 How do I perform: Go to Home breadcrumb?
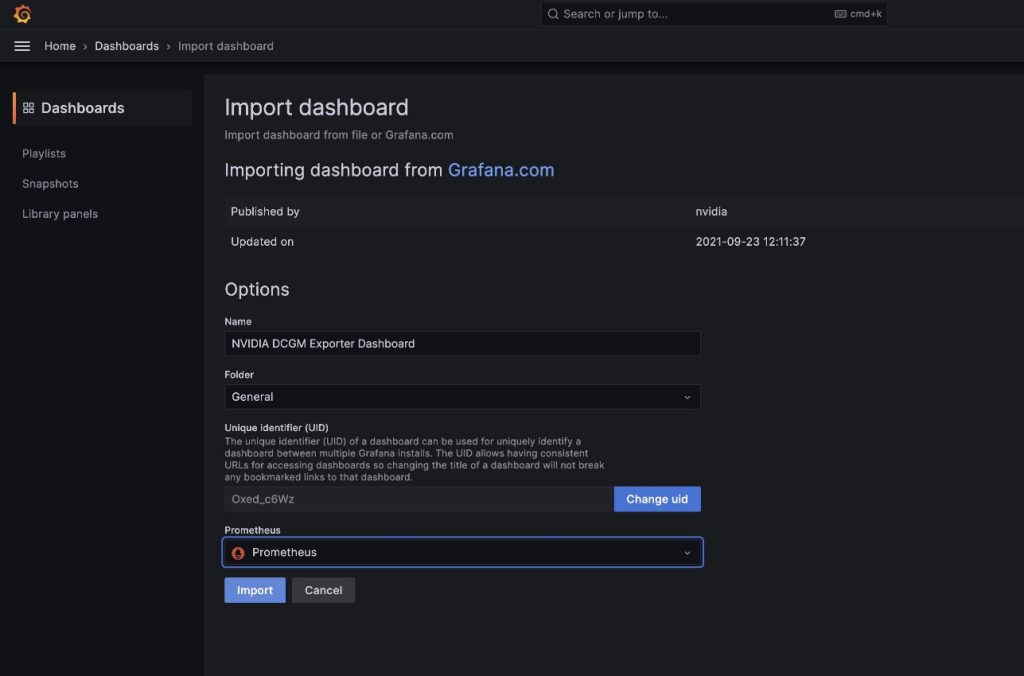coord(60,46)
